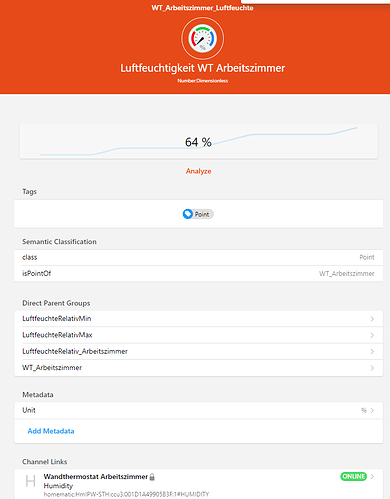The width and height of the screenshot is (390, 499).
Task: Click the homematic channel UID text
Action: point(126,494)
